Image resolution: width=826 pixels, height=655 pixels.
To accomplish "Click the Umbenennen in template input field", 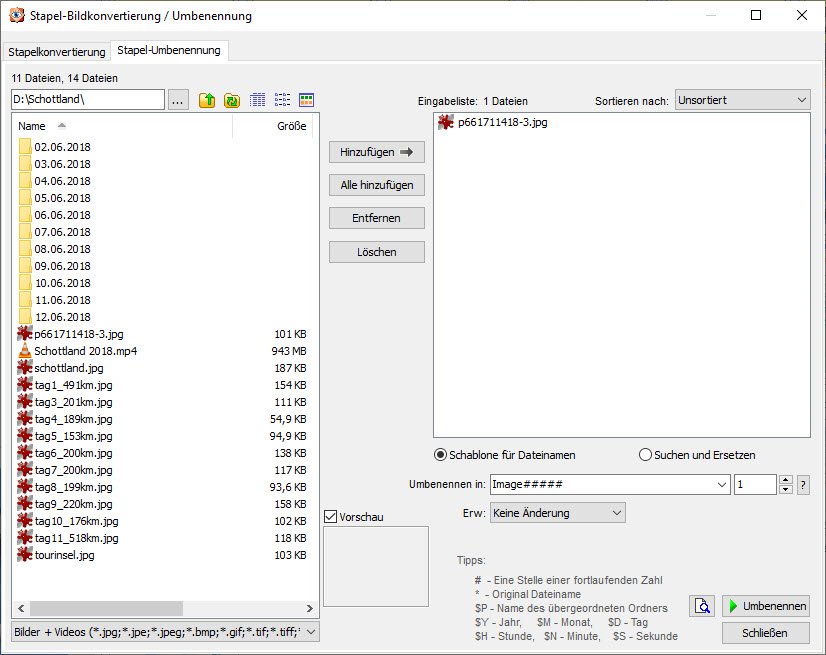I will pyautogui.click(x=601, y=484).
